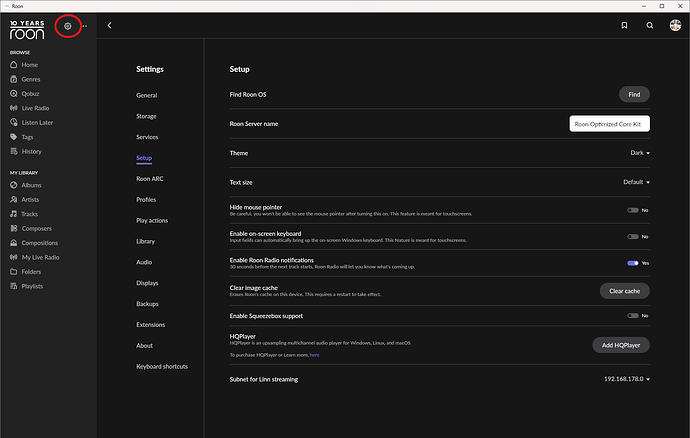Select Roon ARC settings tab

pos(150,179)
